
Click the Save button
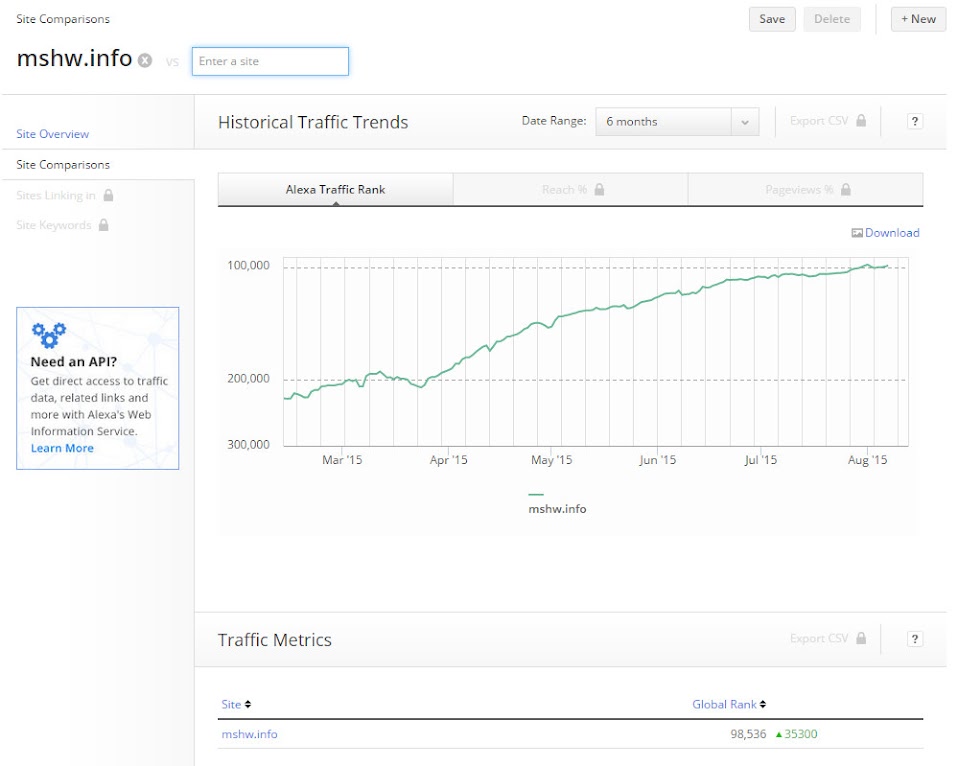coord(772,19)
